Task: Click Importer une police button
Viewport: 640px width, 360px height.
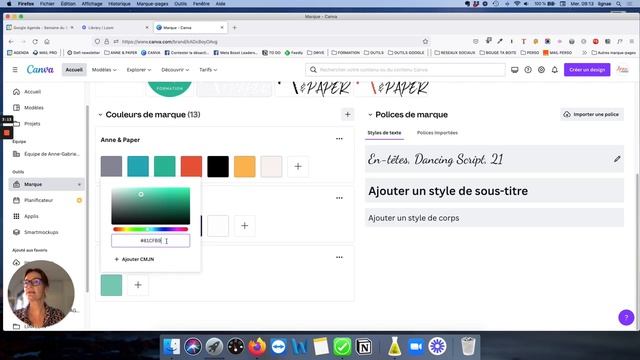Action: click(592, 114)
